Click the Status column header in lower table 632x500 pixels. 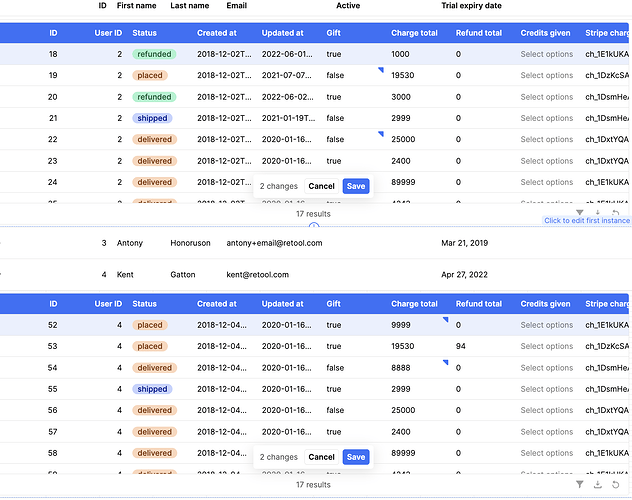click(145, 304)
